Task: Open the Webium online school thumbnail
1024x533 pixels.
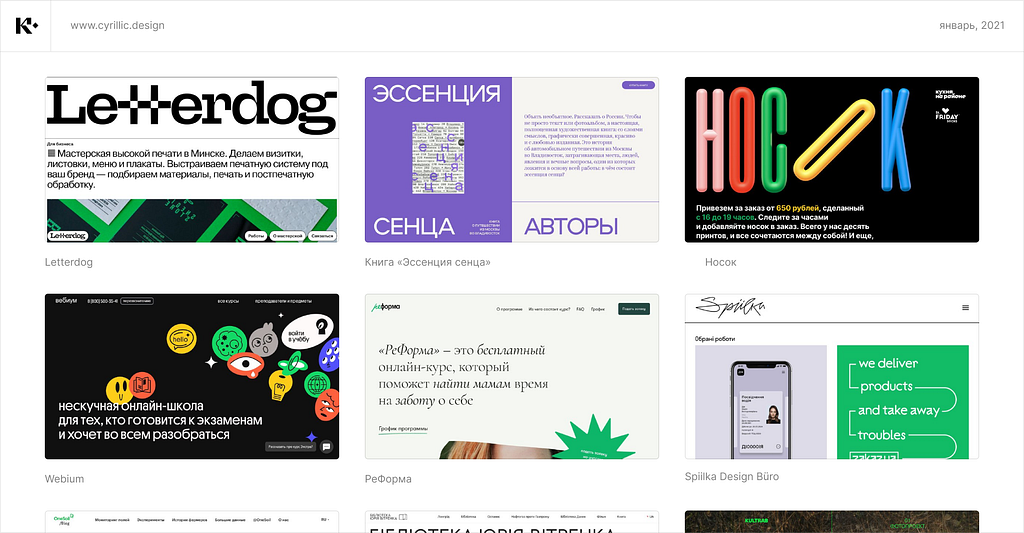Action: click(x=192, y=376)
